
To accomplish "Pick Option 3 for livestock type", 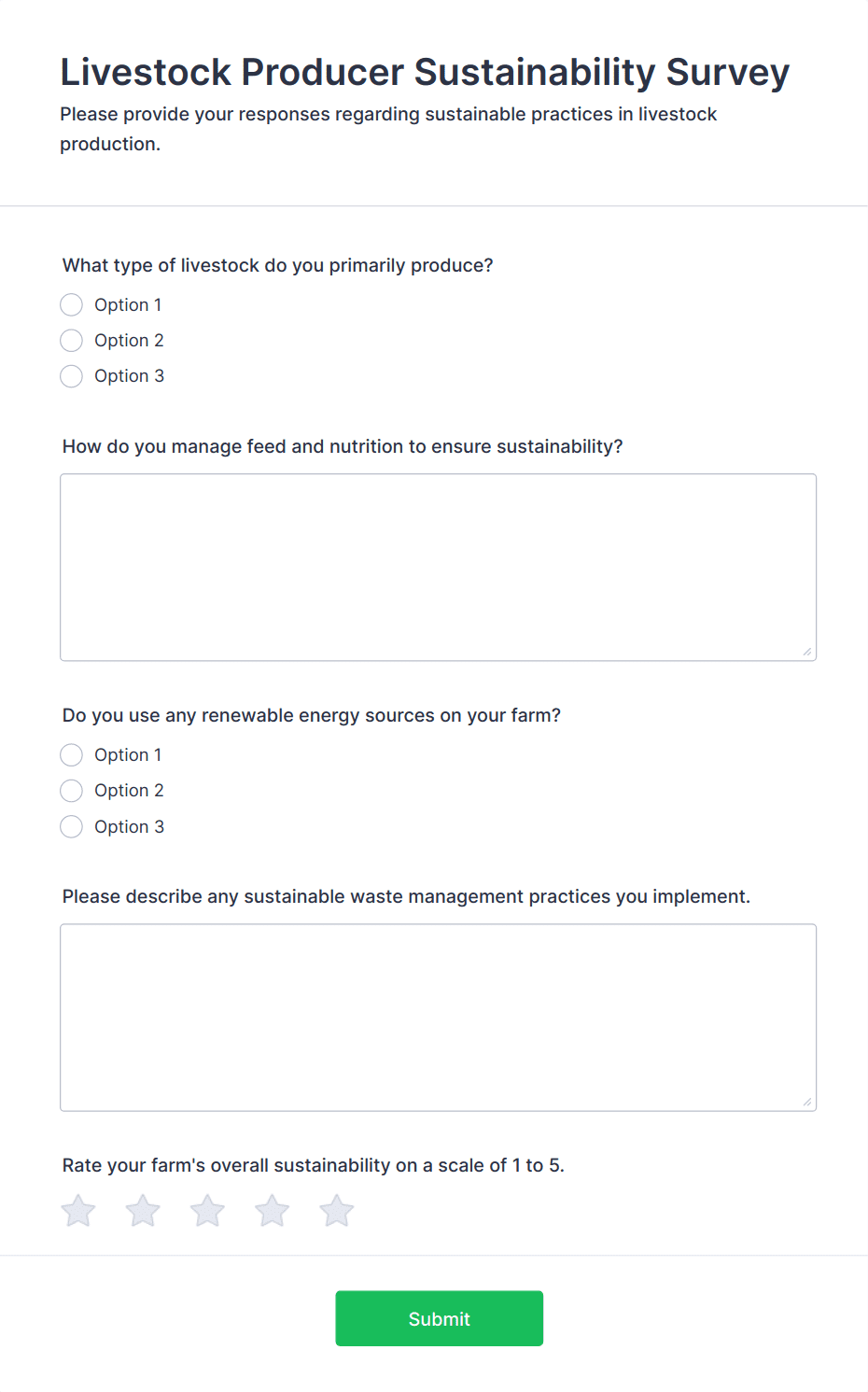I will (x=72, y=376).
